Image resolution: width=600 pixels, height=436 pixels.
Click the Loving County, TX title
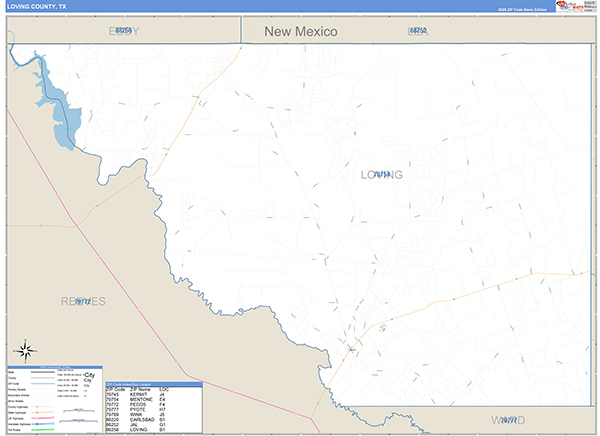[36, 7]
